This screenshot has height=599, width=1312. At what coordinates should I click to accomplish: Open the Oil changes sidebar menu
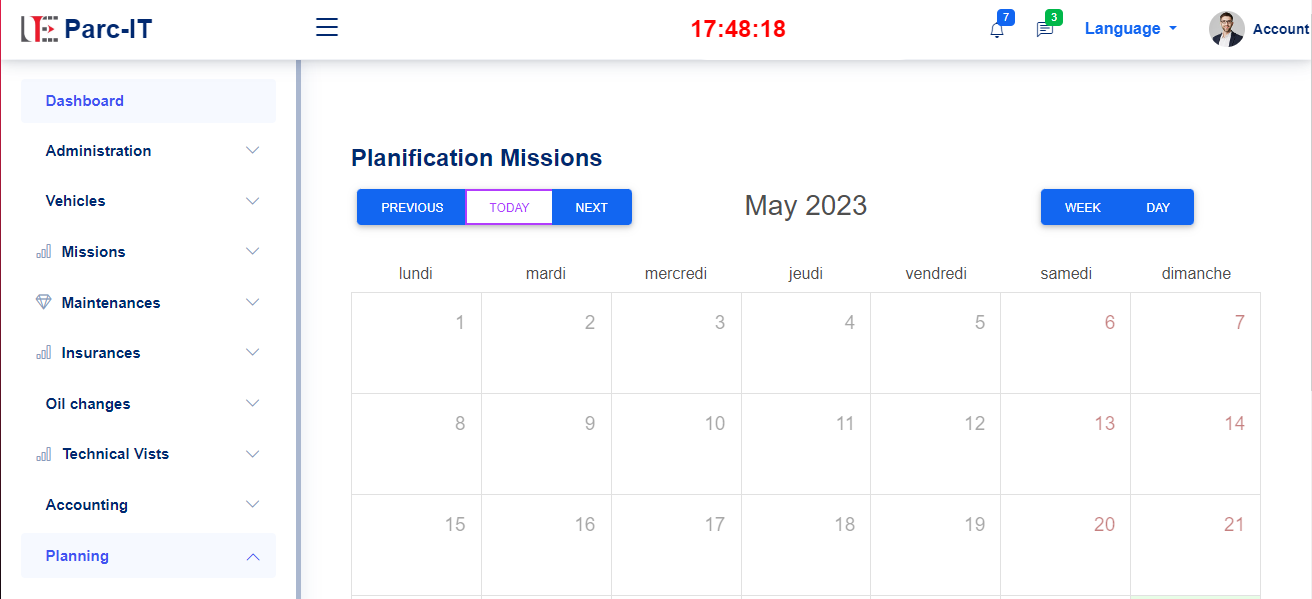pyautogui.click(x=148, y=404)
